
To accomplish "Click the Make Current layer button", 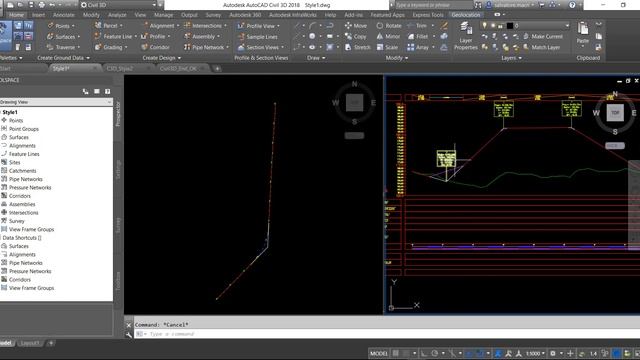I will (543, 36).
